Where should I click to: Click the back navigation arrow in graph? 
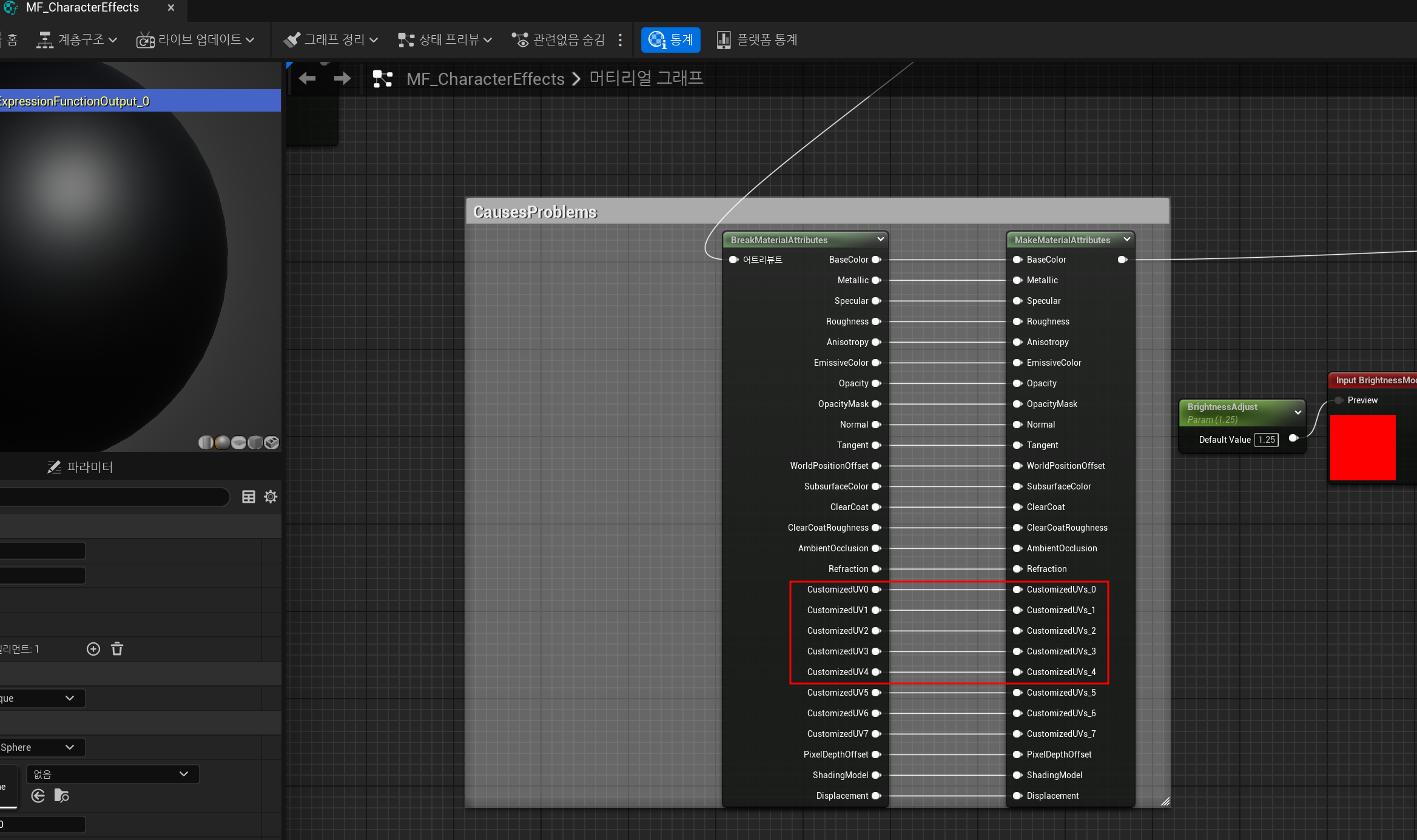(x=308, y=78)
